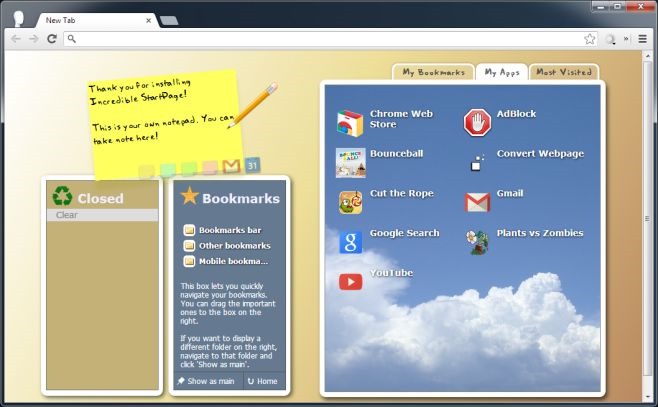Select the New Tab browser tab
This screenshot has width=658, height=407.
click(97, 20)
